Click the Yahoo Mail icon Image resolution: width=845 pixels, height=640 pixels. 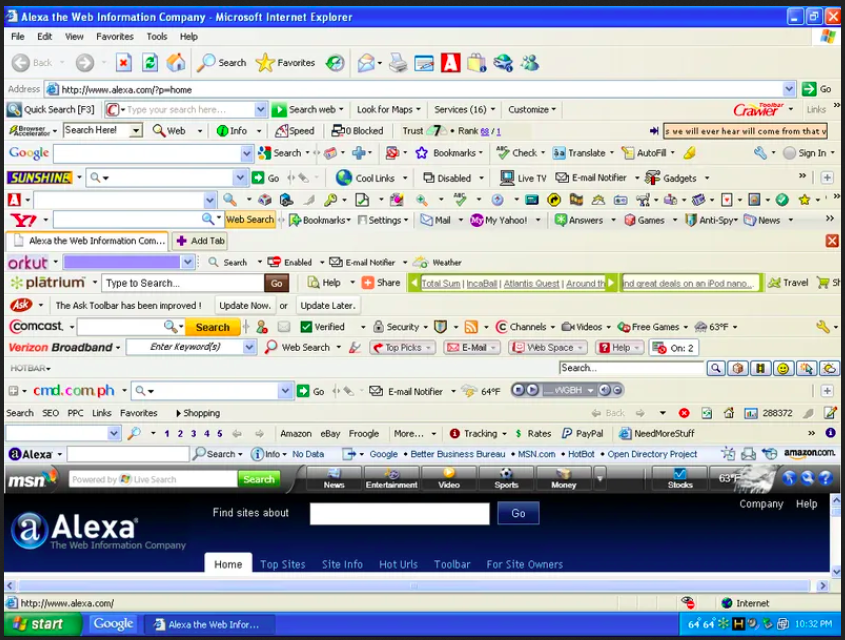426,220
